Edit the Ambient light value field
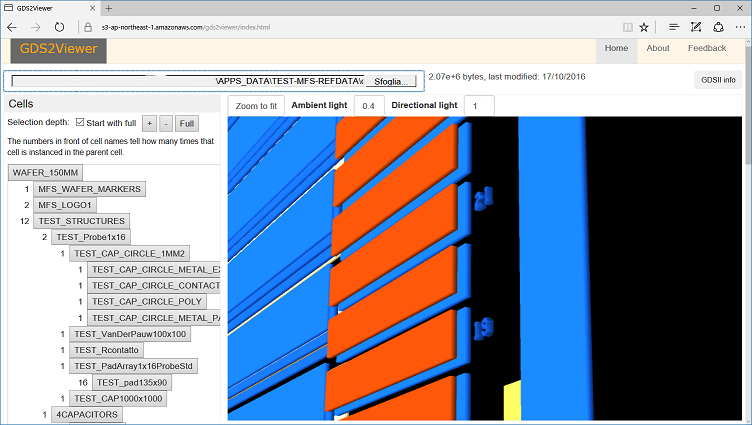This screenshot has width=752, height=425. pyautogui.click(x=369, y=106)
